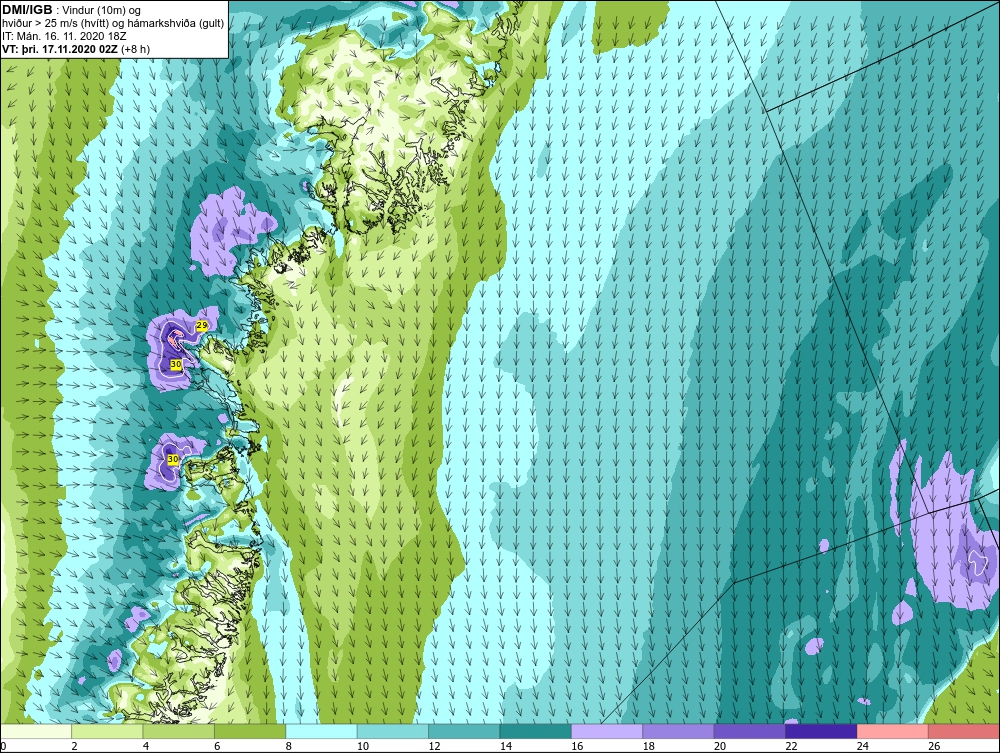Click the legend tick label 4
This screenshot has height=753, width=1000.
(146, 746)
